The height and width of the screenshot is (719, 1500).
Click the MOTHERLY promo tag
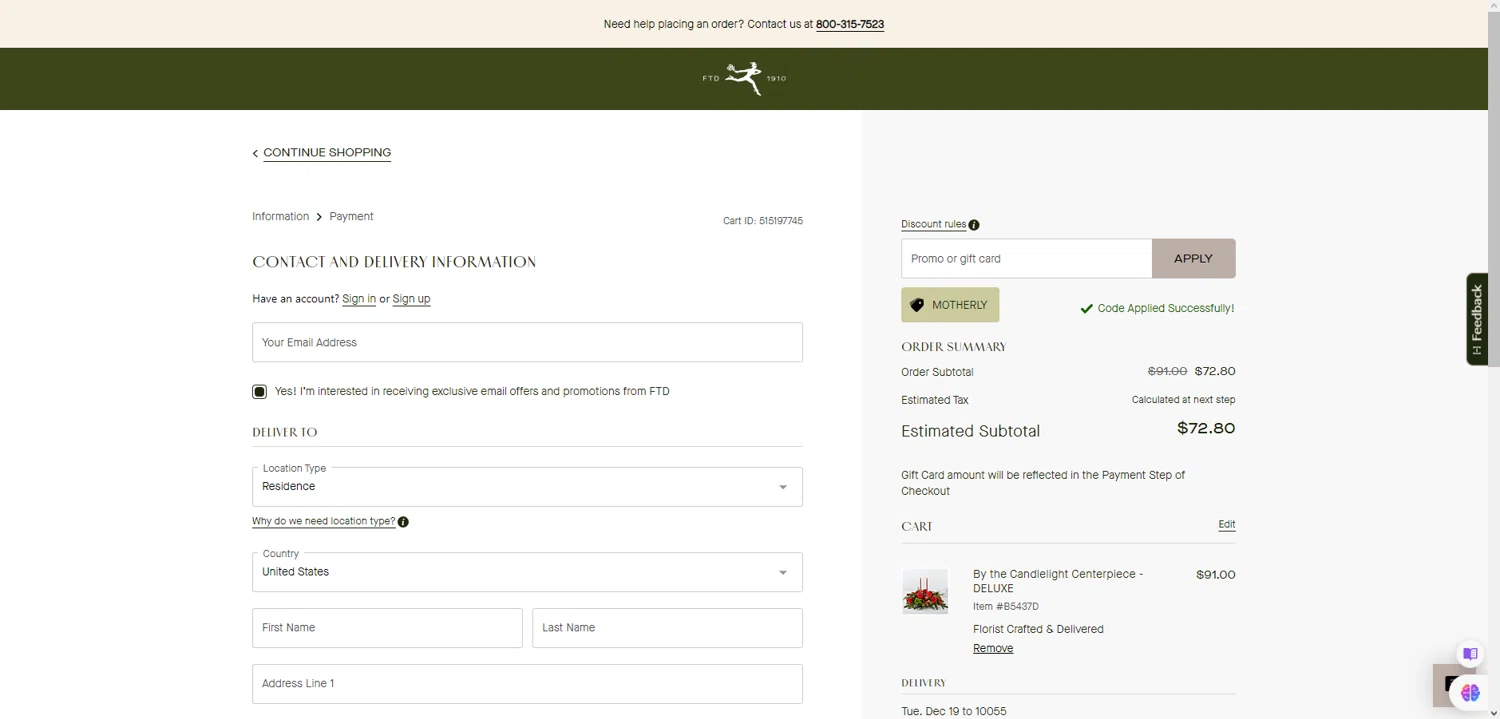(950, 305)
